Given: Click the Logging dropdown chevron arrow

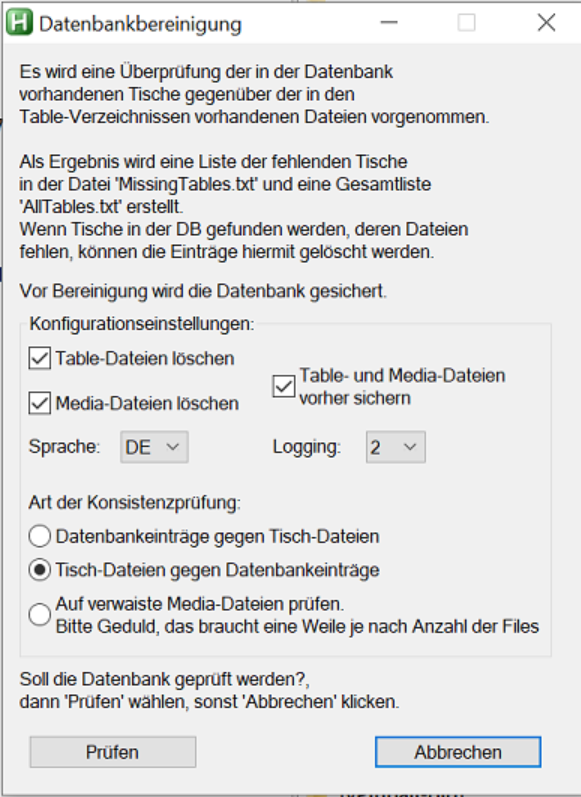Looking at the screenshot, I should (410, 447).
